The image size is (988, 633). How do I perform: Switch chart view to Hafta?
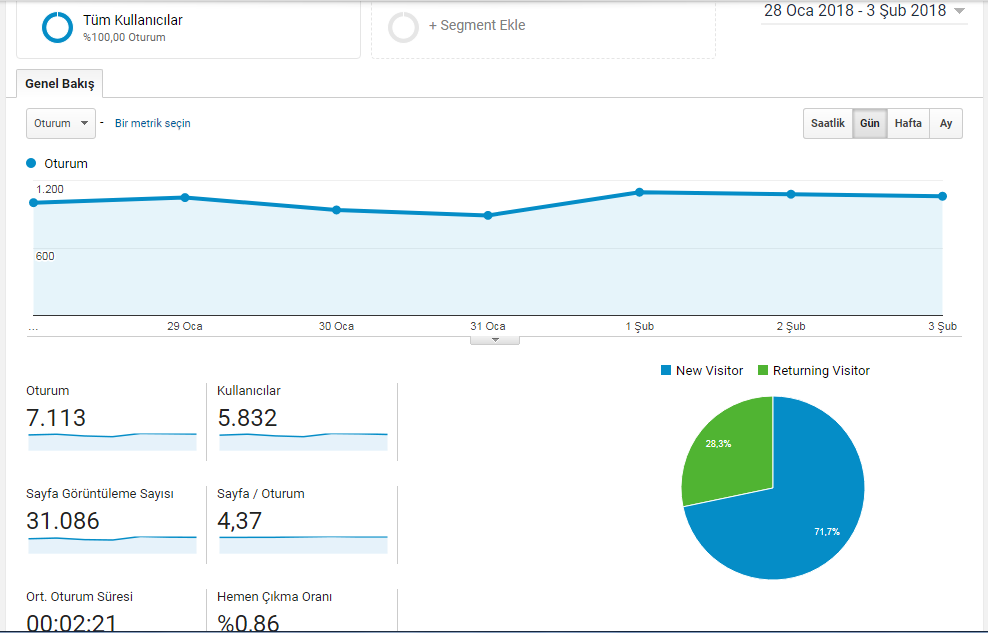click(908, 123)
